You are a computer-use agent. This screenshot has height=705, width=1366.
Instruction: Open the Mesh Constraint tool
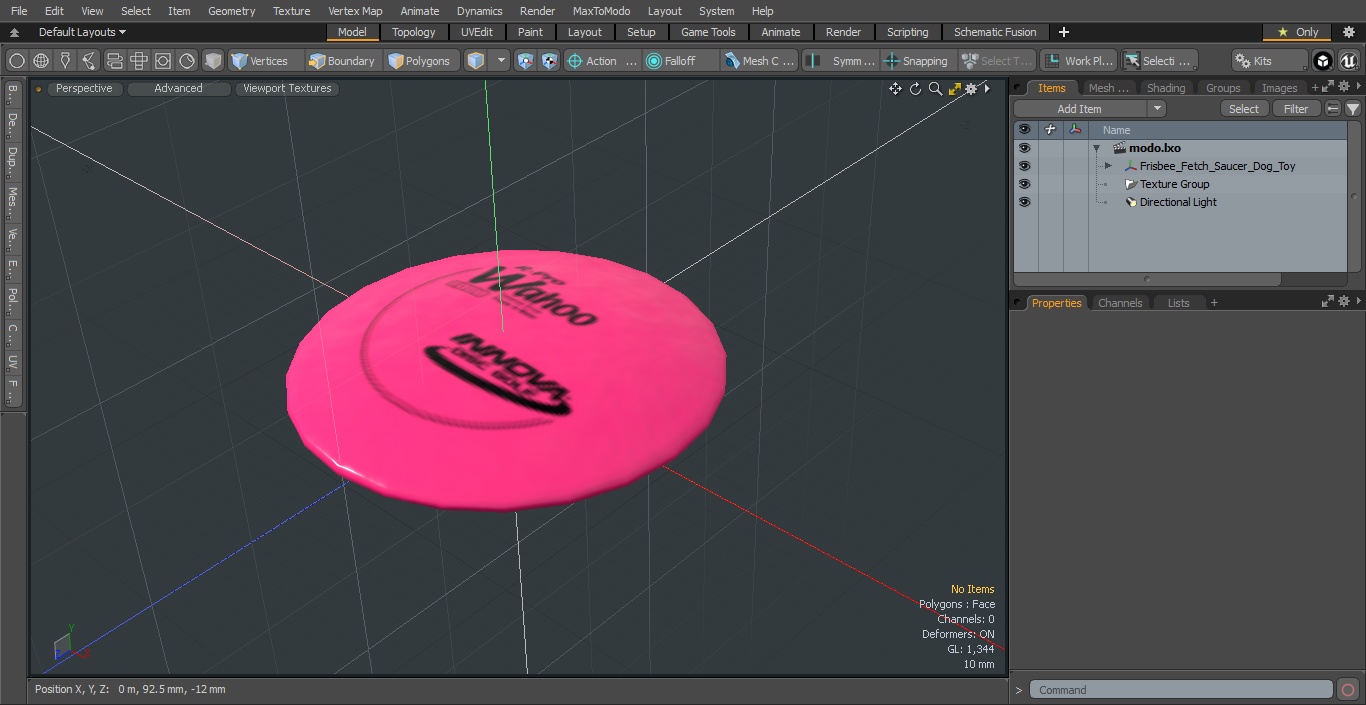[760, 61]
